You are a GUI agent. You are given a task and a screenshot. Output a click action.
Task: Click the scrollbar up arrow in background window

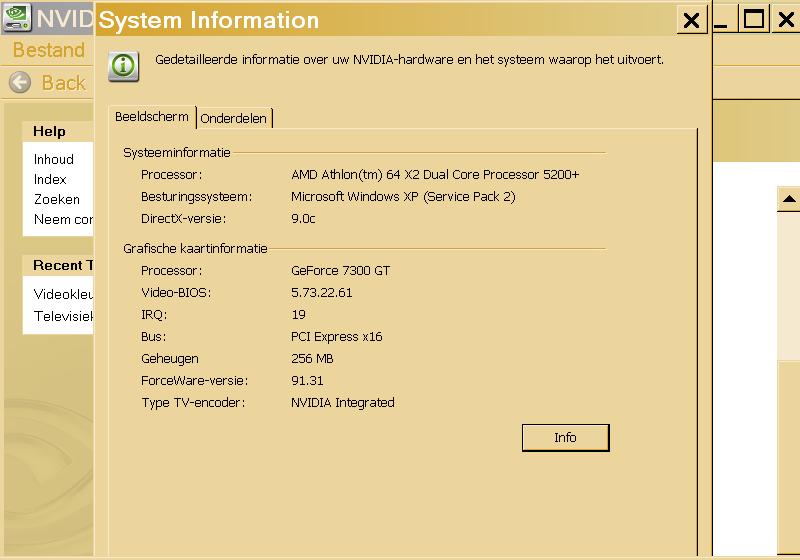789,199
